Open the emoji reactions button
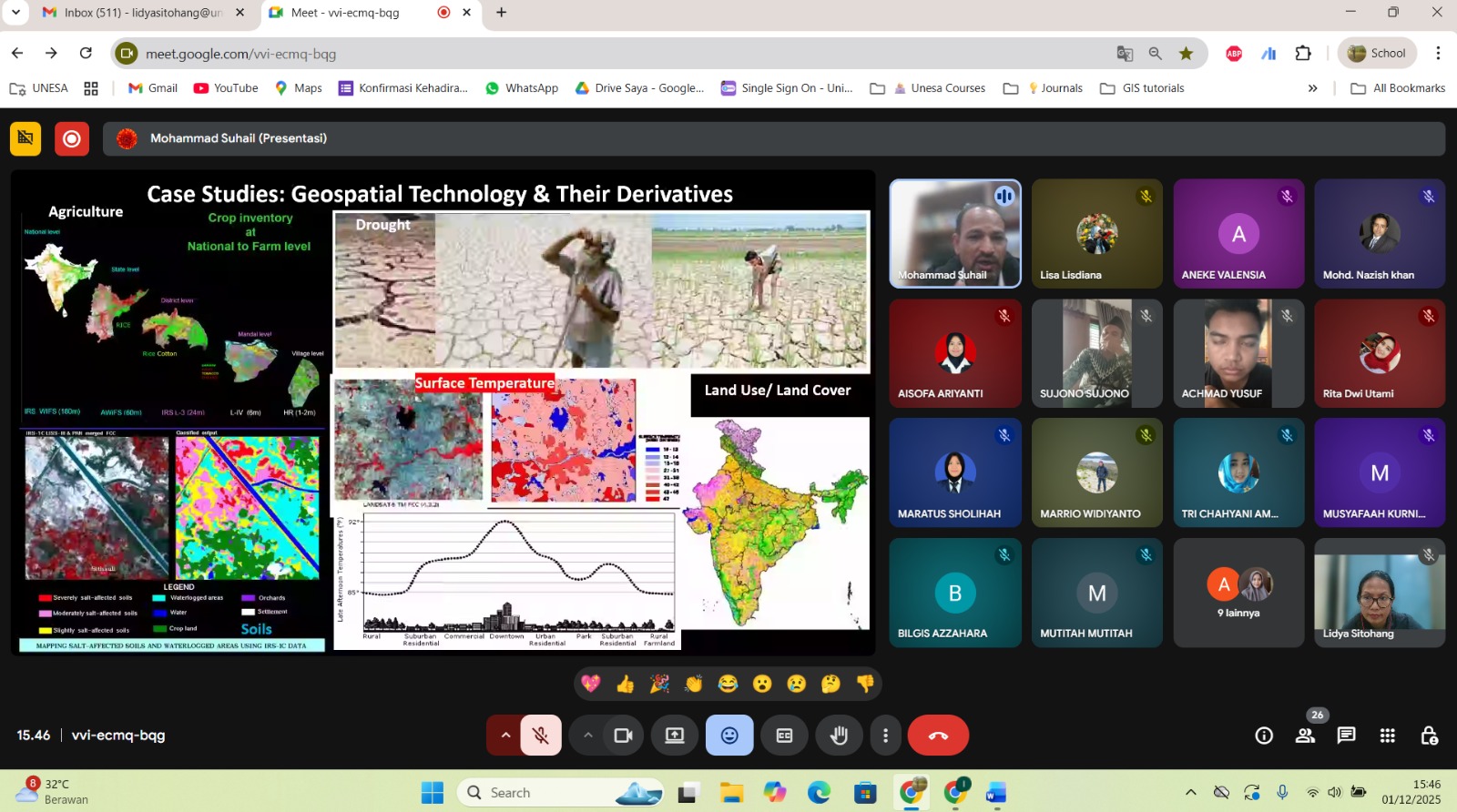The height and width of the screenshot is (812, 1457). click(x=729, y=736)
